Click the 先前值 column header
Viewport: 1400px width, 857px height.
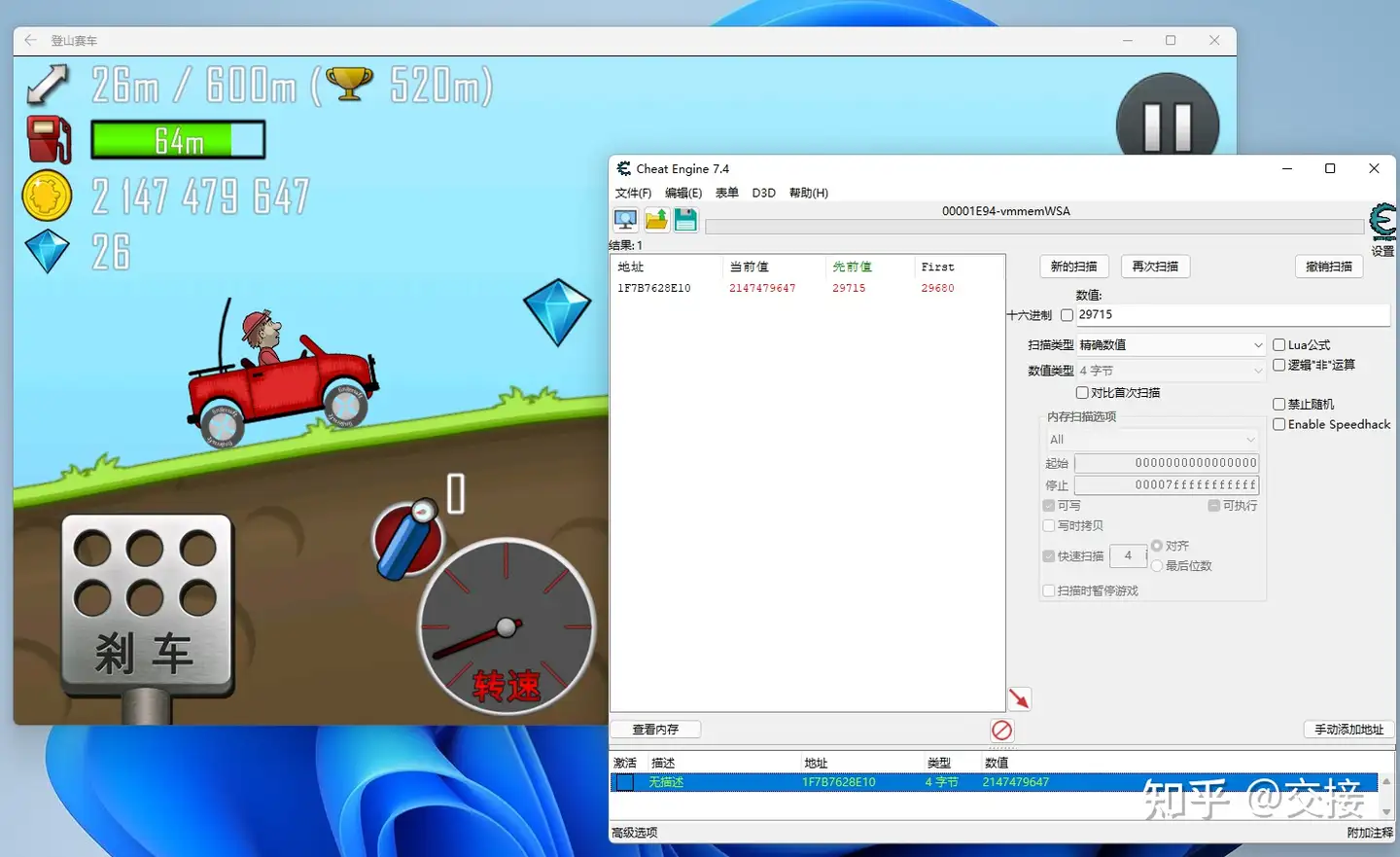coord(853,267)
